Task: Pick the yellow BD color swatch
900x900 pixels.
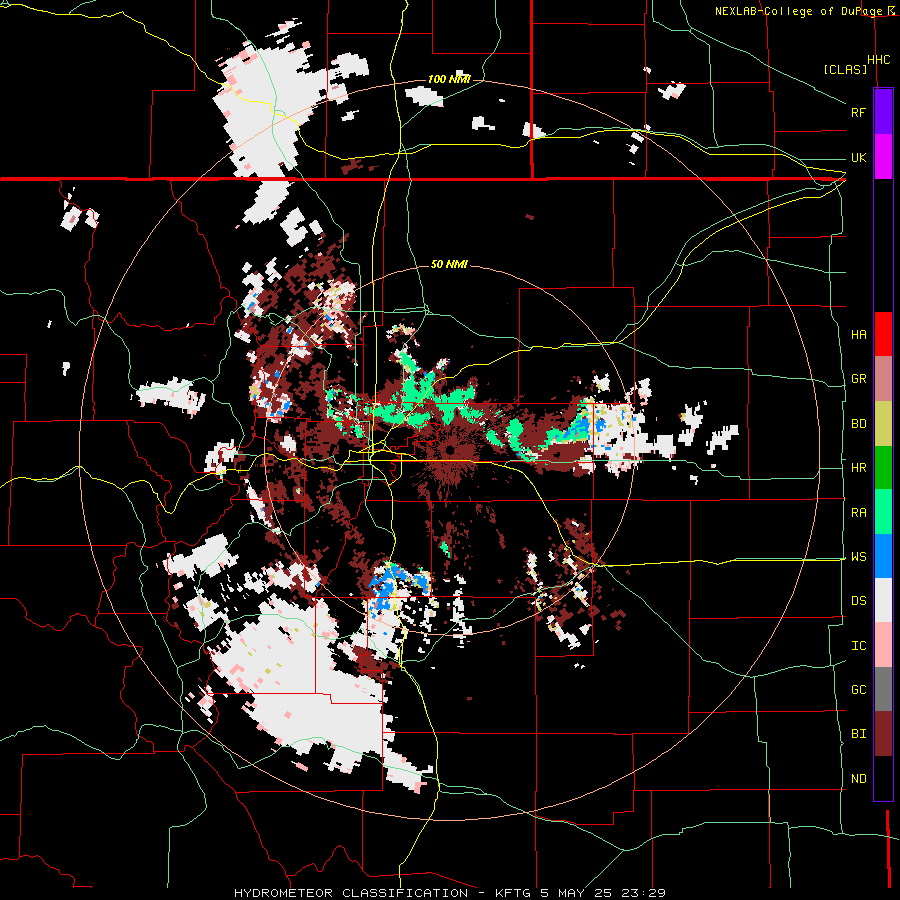Action: (883, 424)
